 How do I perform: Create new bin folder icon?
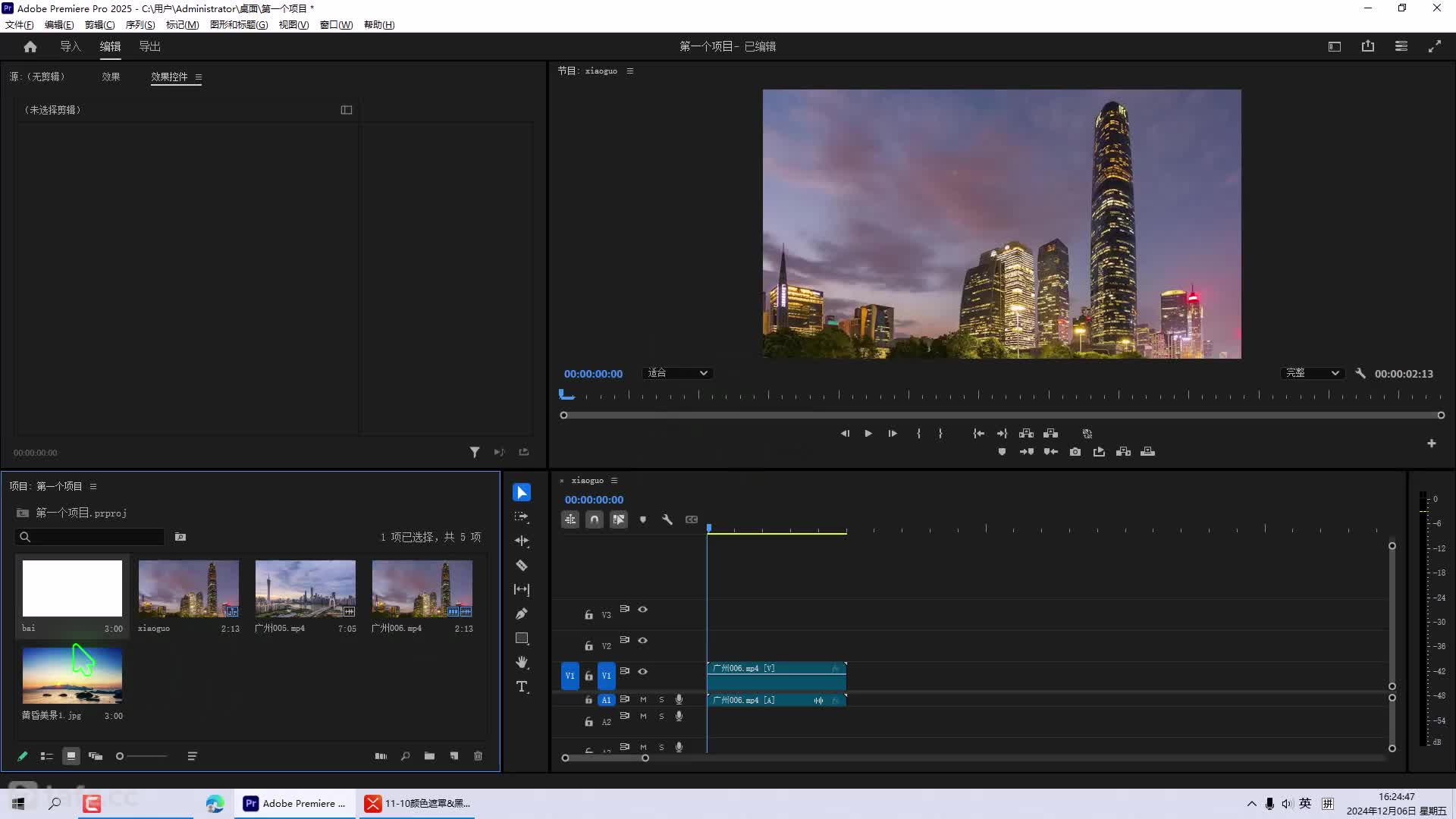tap(430, 756)
